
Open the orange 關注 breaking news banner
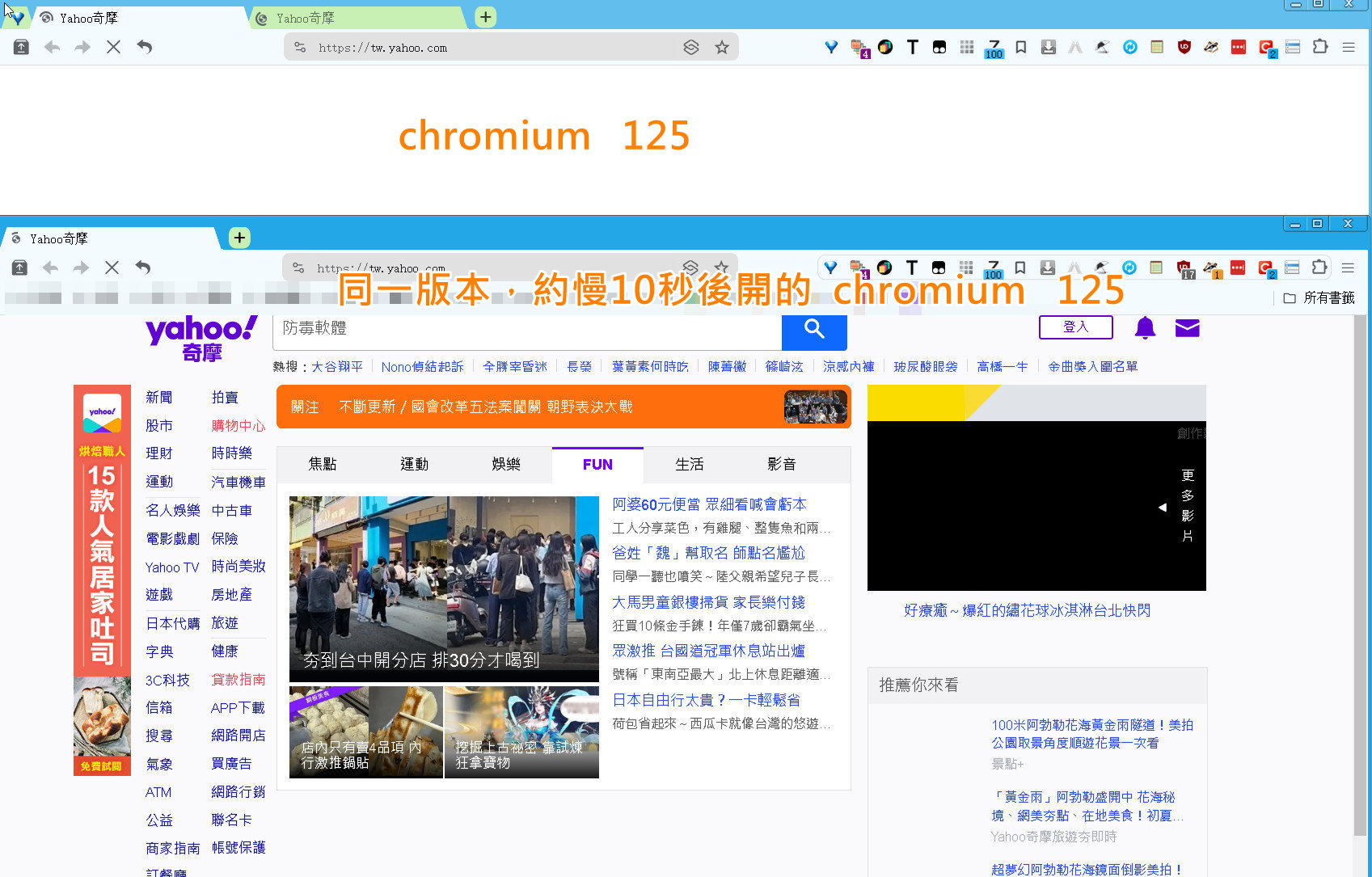564,407
